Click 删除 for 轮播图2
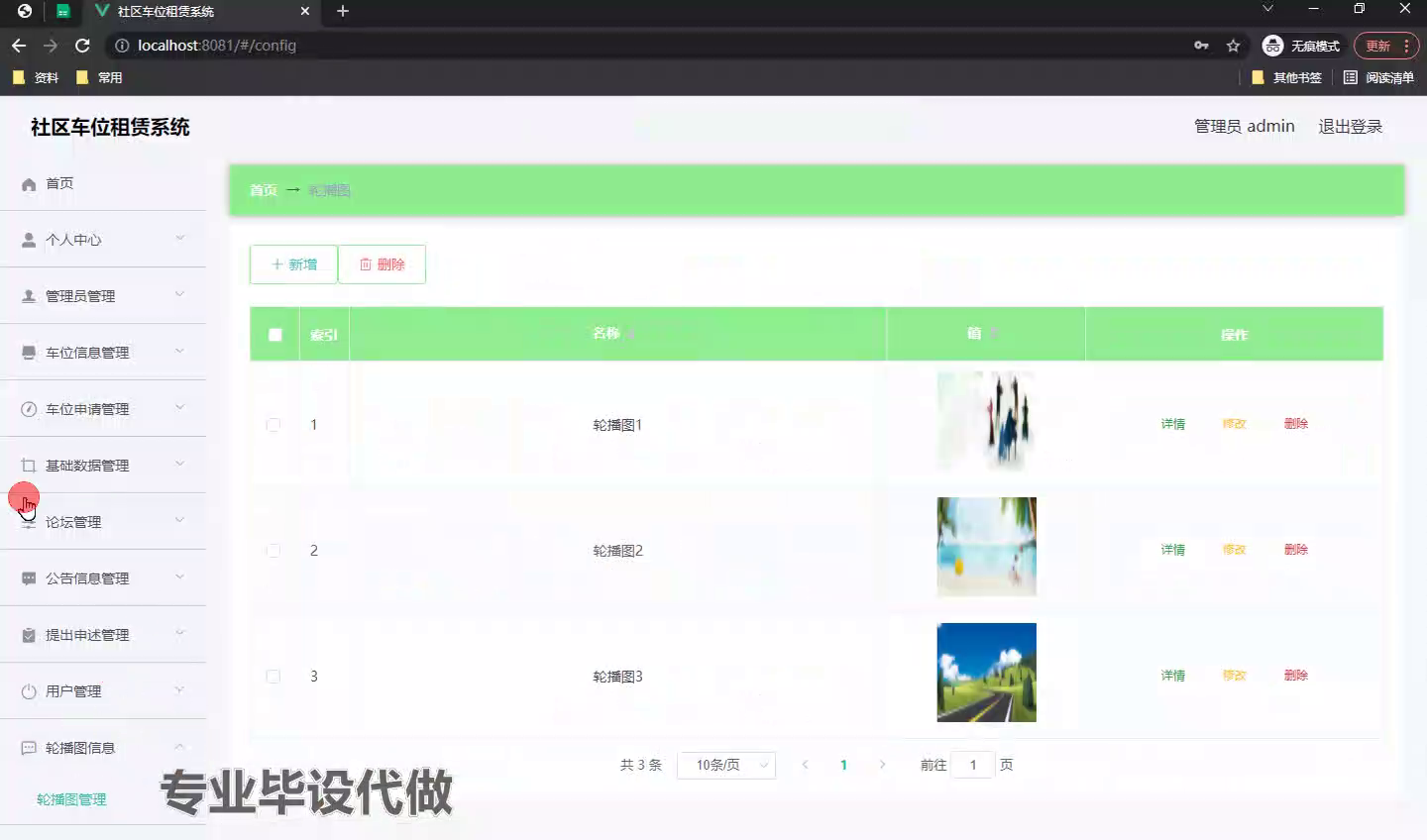The width and height of the screenshot is (1427, 840). 1296,550
